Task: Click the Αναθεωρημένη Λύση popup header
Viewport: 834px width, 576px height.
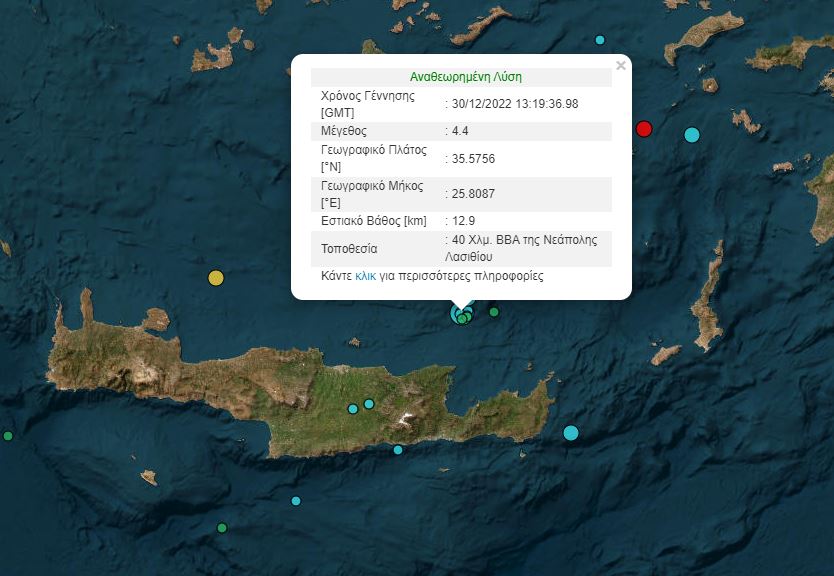Action: click(x=466, y=76)
